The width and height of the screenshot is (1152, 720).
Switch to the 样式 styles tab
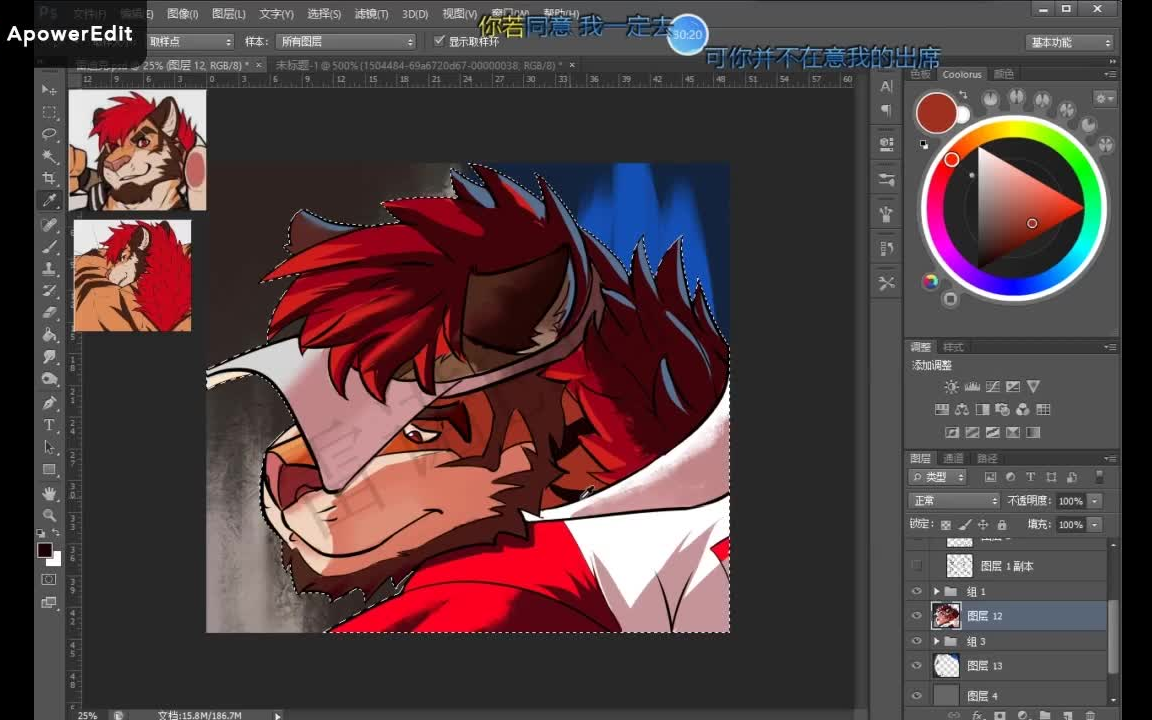pos(953,347)
